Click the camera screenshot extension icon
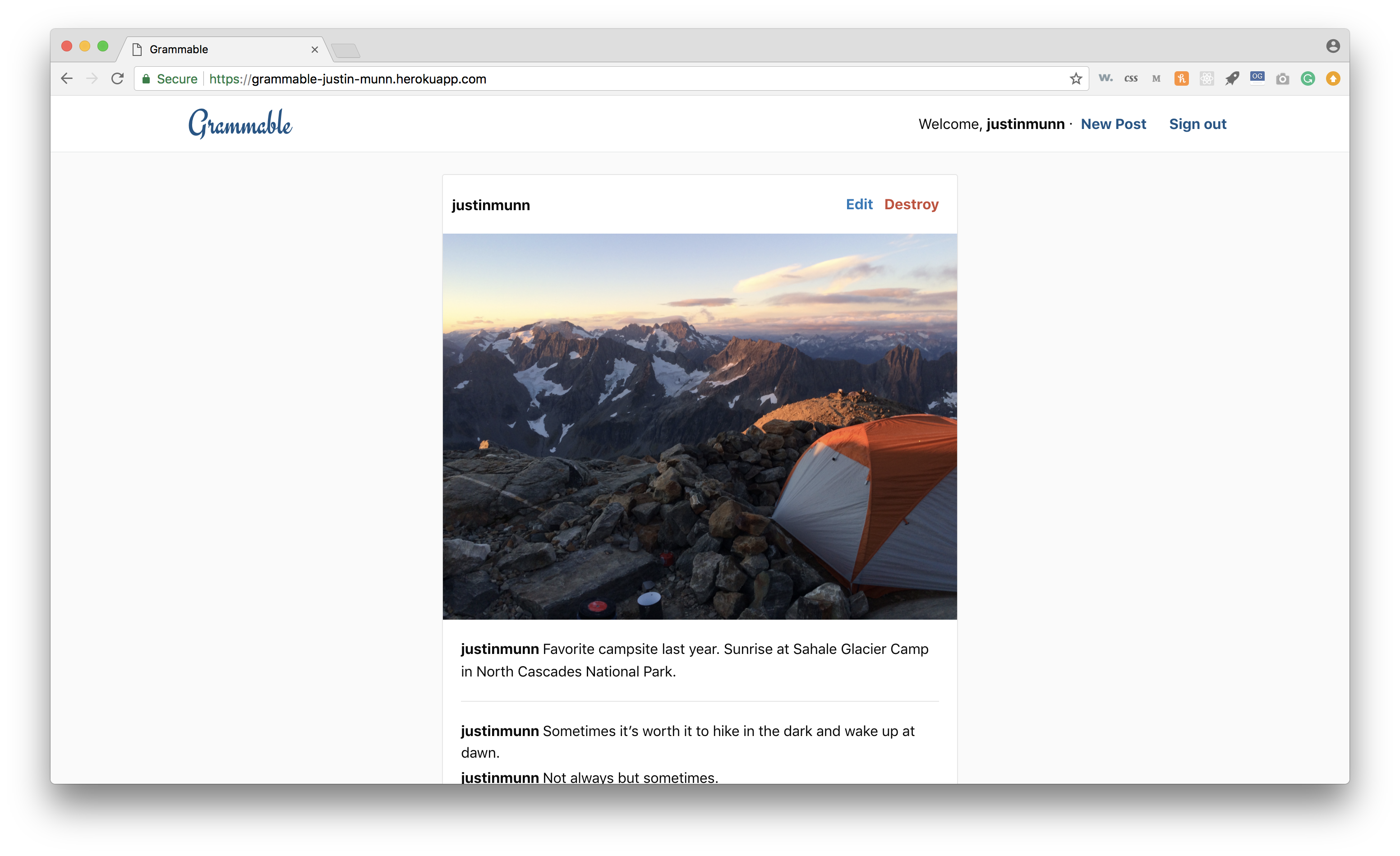The image size is (1400, 856). pos(1282,79)
